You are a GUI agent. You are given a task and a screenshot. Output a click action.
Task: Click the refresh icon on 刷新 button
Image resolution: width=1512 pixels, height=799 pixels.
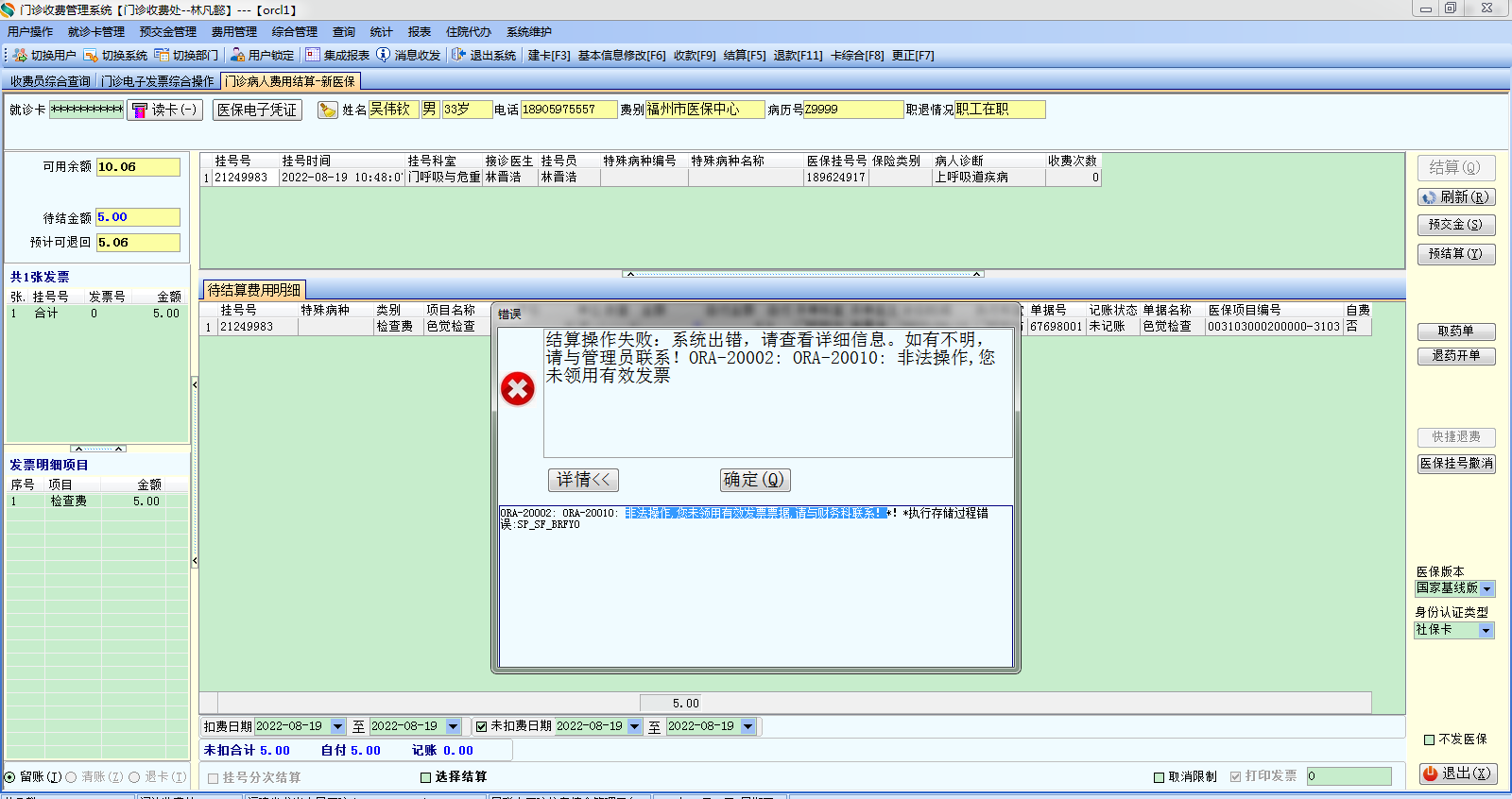point(1429,197)
